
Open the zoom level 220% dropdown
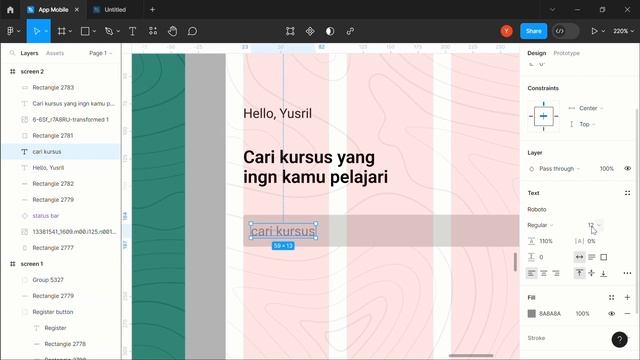(x=623, y=31)
